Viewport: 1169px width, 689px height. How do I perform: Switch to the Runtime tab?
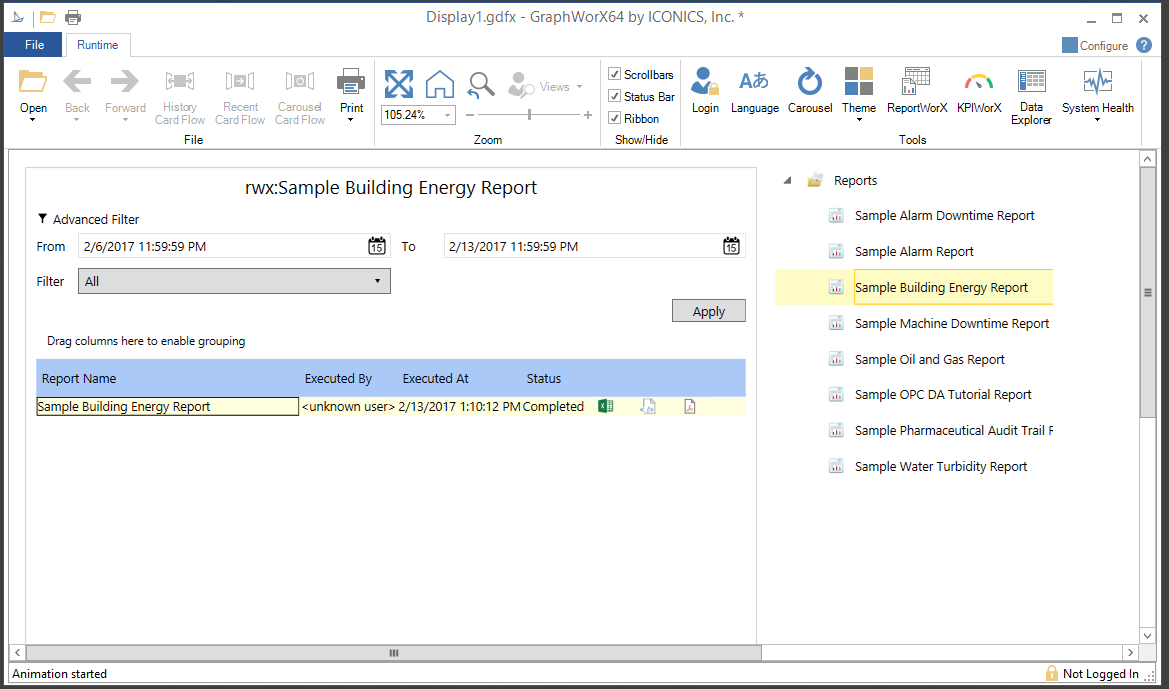pos(97,45)
